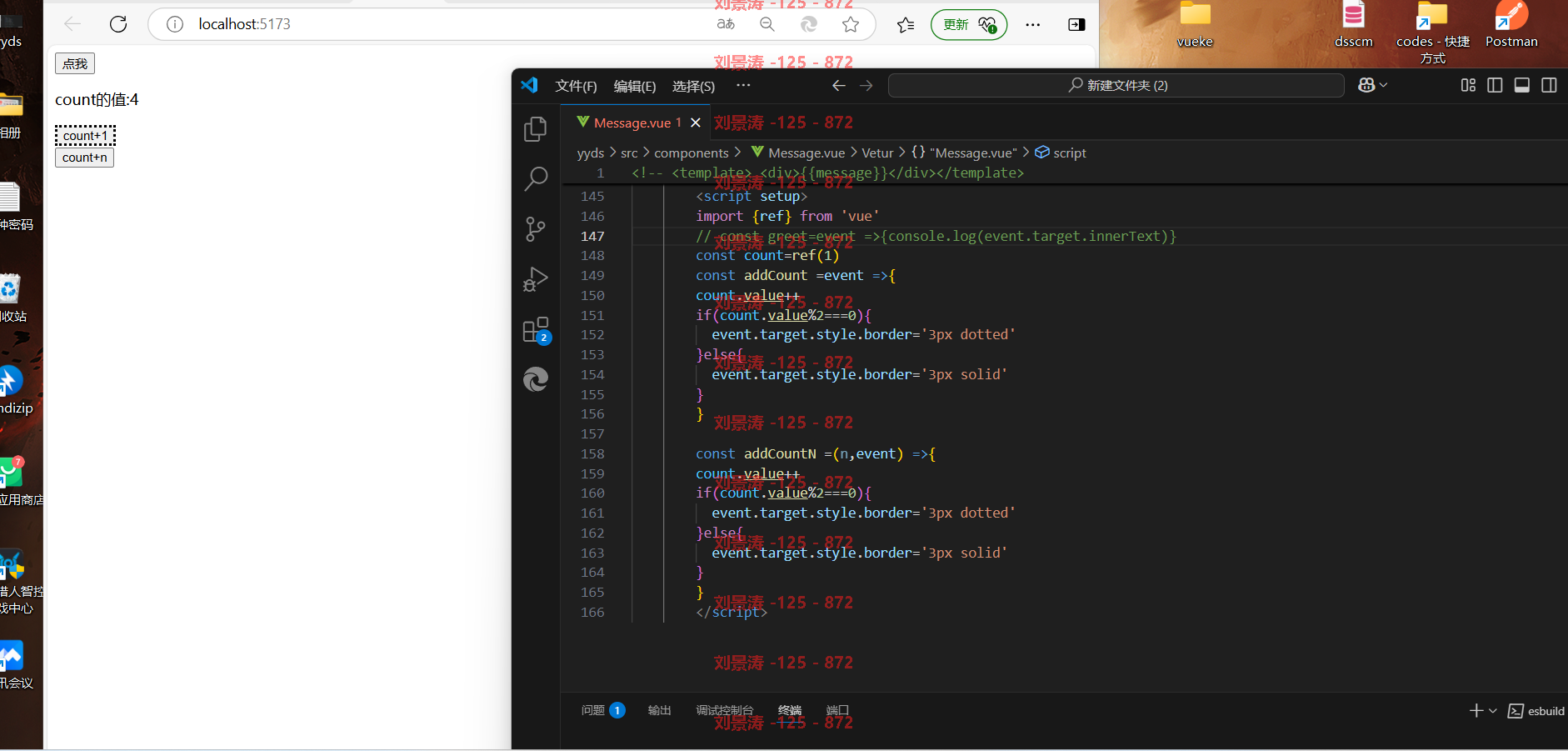Screen dimensions: 1568x751
Task: Open read aloud icon in address bar
Action: point(726,24)
